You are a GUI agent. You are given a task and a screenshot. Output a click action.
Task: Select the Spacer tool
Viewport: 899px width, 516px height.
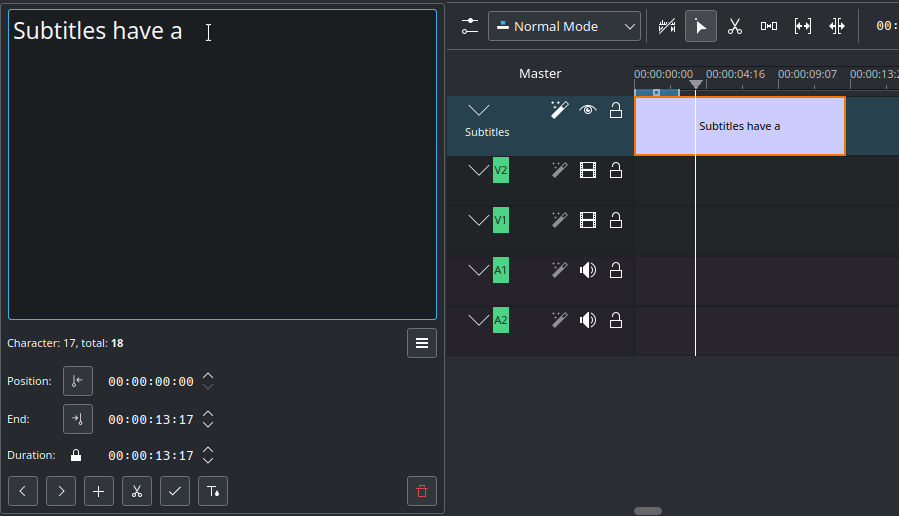(769, 27)
